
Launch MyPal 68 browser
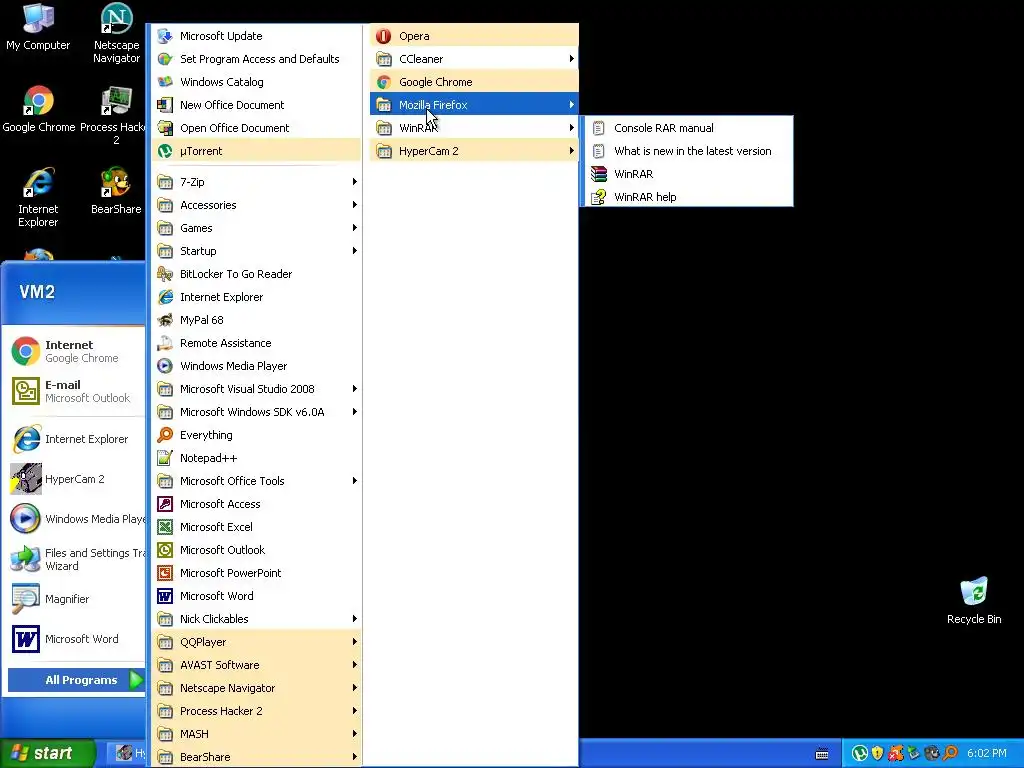pyautogui.click(x=257, y=320)
